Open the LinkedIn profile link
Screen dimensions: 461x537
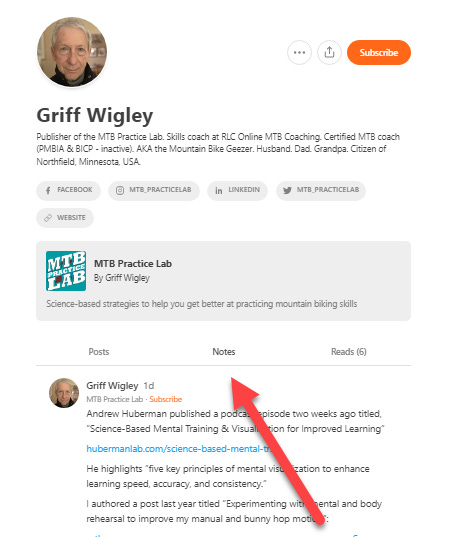(237, 190)
